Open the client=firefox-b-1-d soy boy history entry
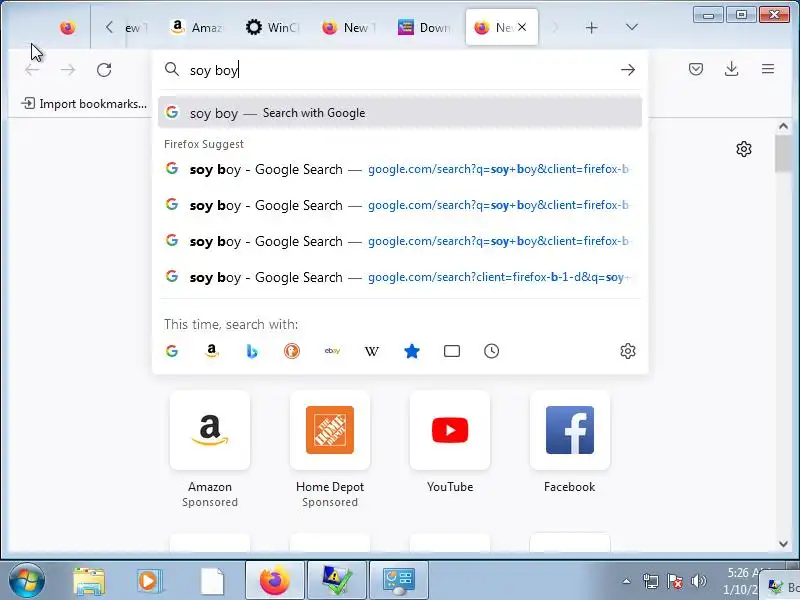 click(400, 277)
